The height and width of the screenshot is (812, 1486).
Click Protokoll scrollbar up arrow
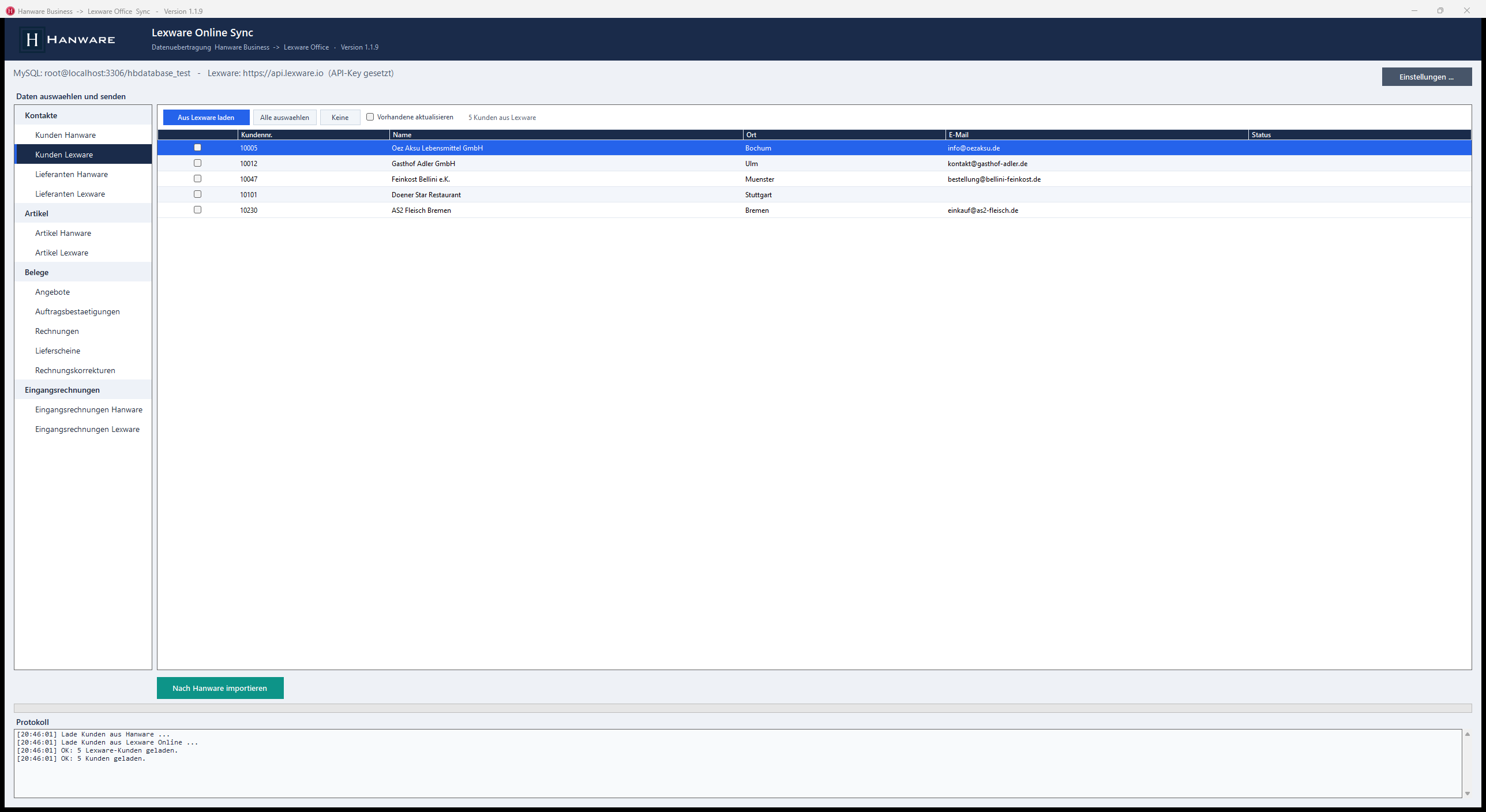[1468, 734]
